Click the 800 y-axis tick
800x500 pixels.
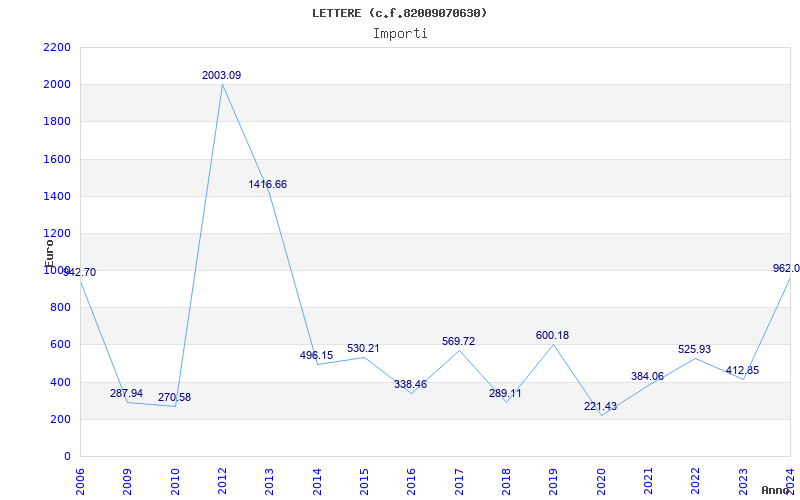[x=61, y=308]
